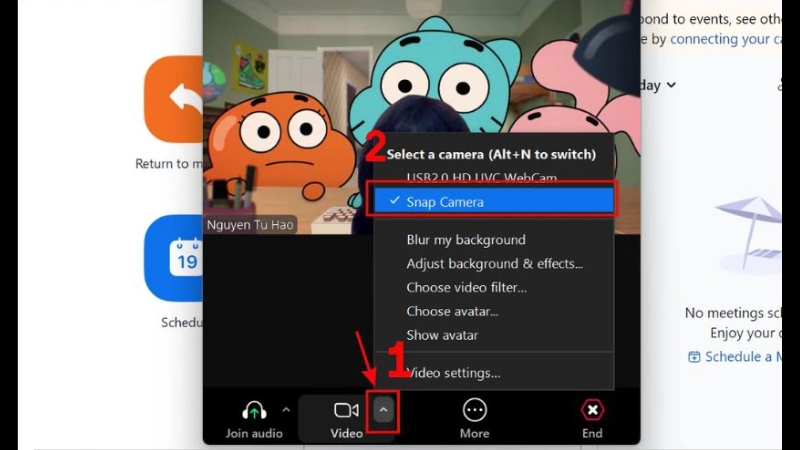Click the Nguyen Tu Hao name label
Screen dimensions: 800x450
(x=250, y=225)
